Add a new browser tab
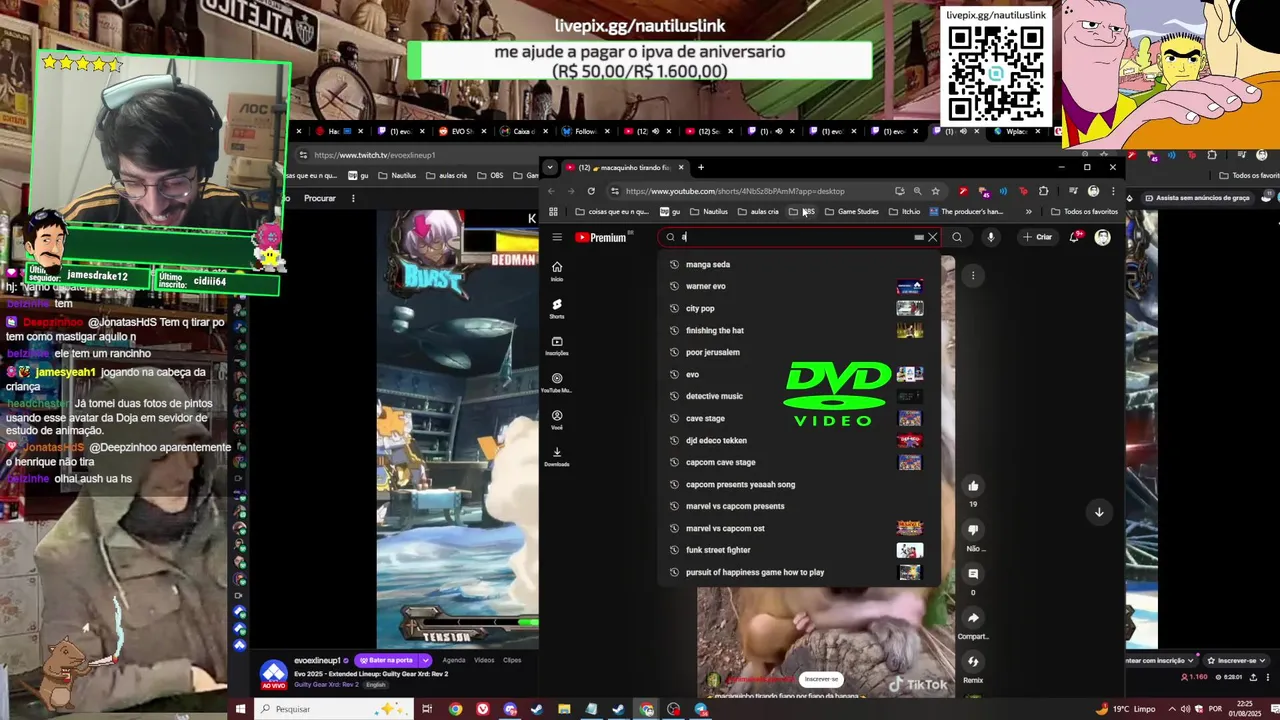The image size is (1280, 720). click(701, 167)
